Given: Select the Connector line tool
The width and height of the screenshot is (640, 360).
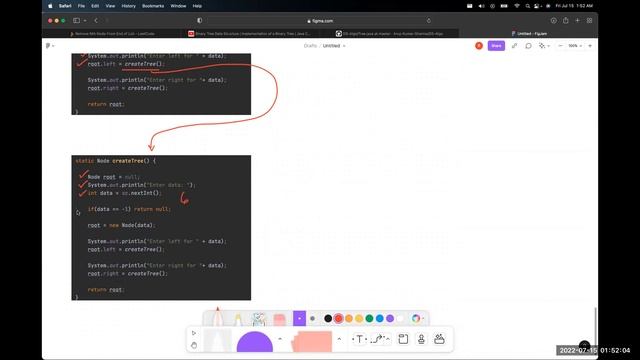Looking at the screenshot, I should pos(378,339).
